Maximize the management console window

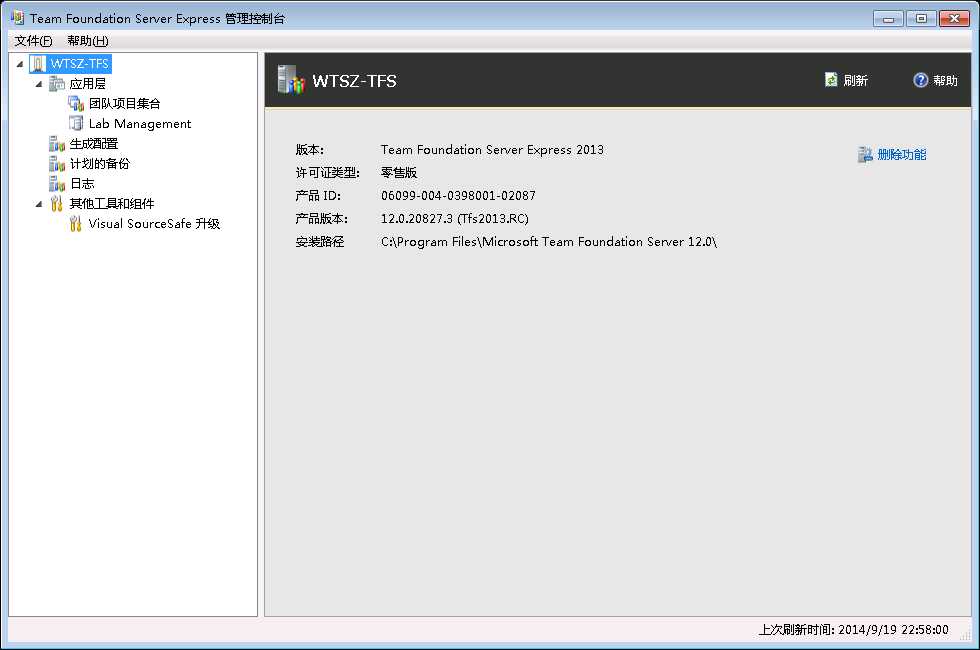pos(921,19)
